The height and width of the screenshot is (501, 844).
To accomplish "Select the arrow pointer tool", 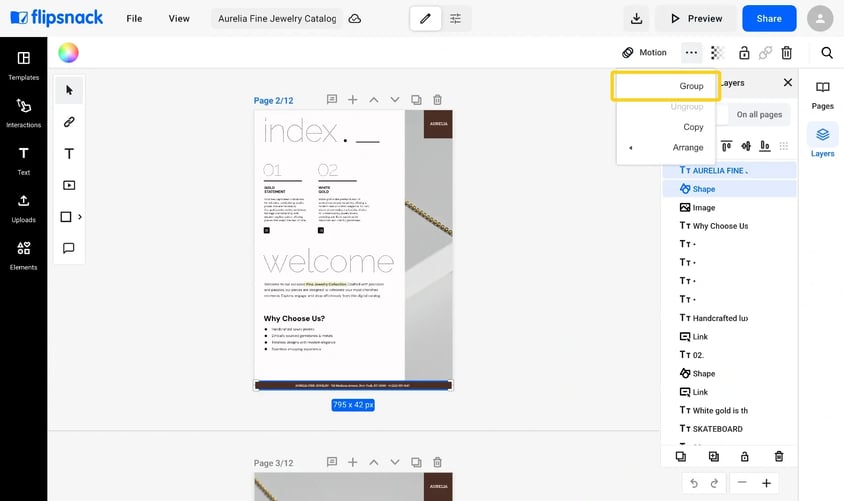I will (69, 90).
